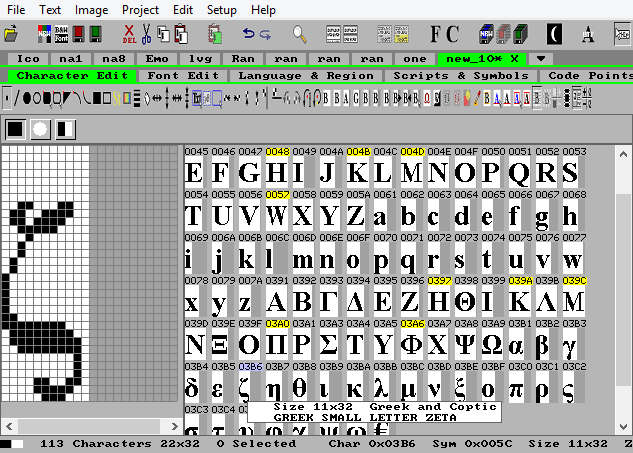
Task: Click the magnifying glass search icon
Action: coord(299,34)
